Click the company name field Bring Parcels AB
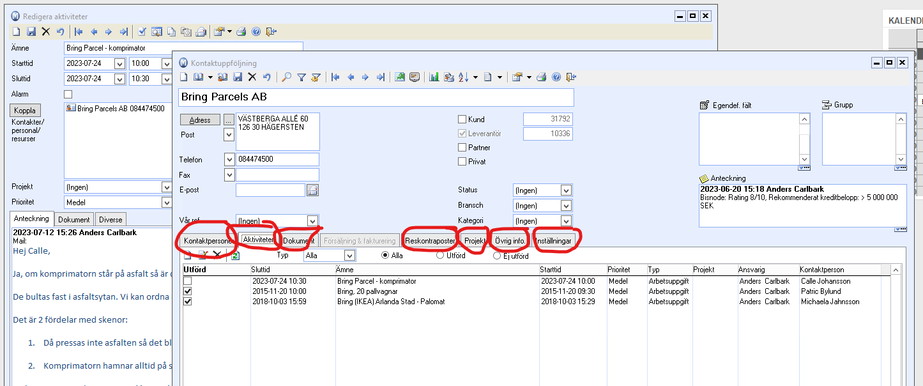The image size is (923, 386). [x=376, y=97]
